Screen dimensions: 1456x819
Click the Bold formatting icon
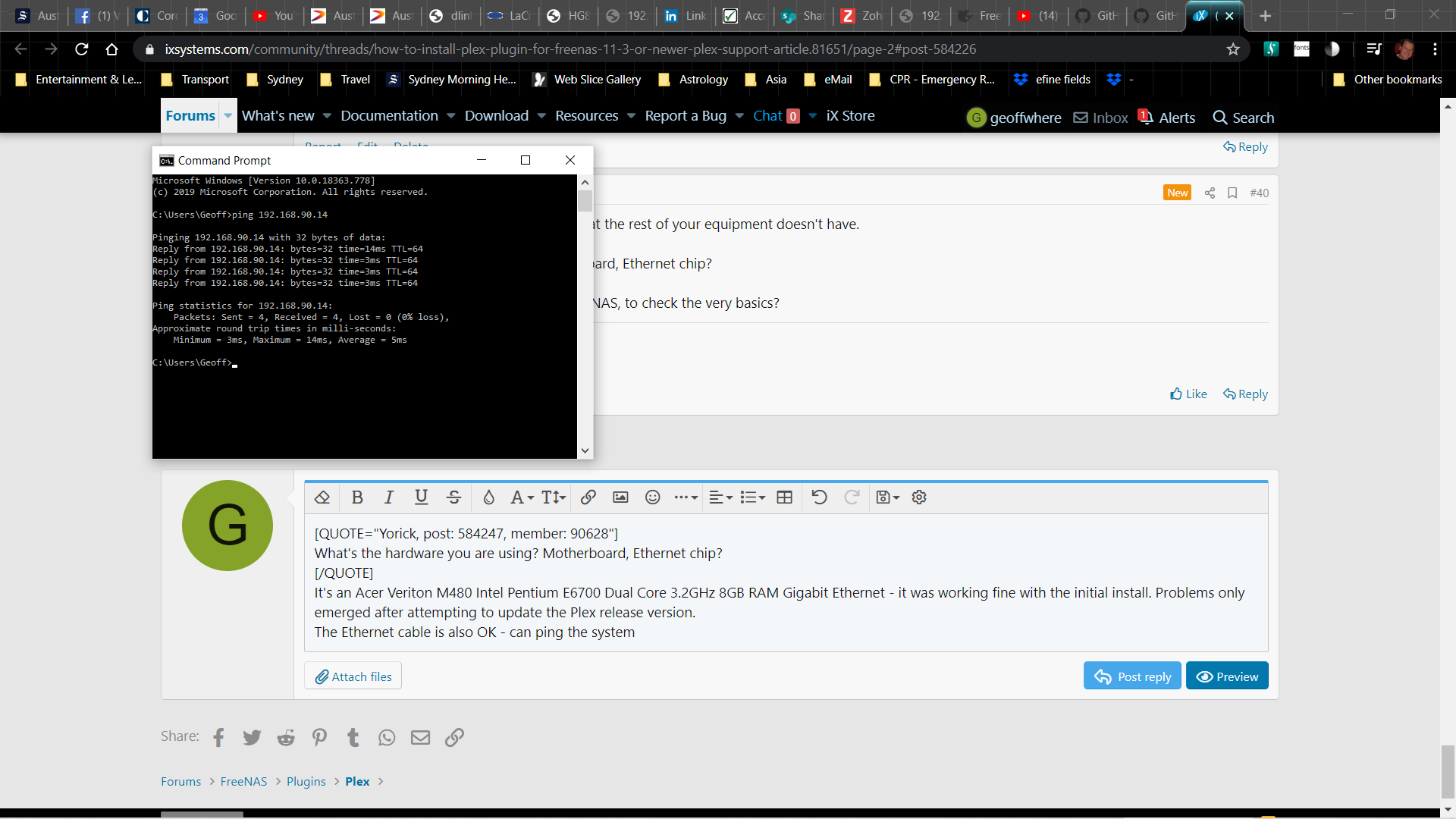click(357, 497)
